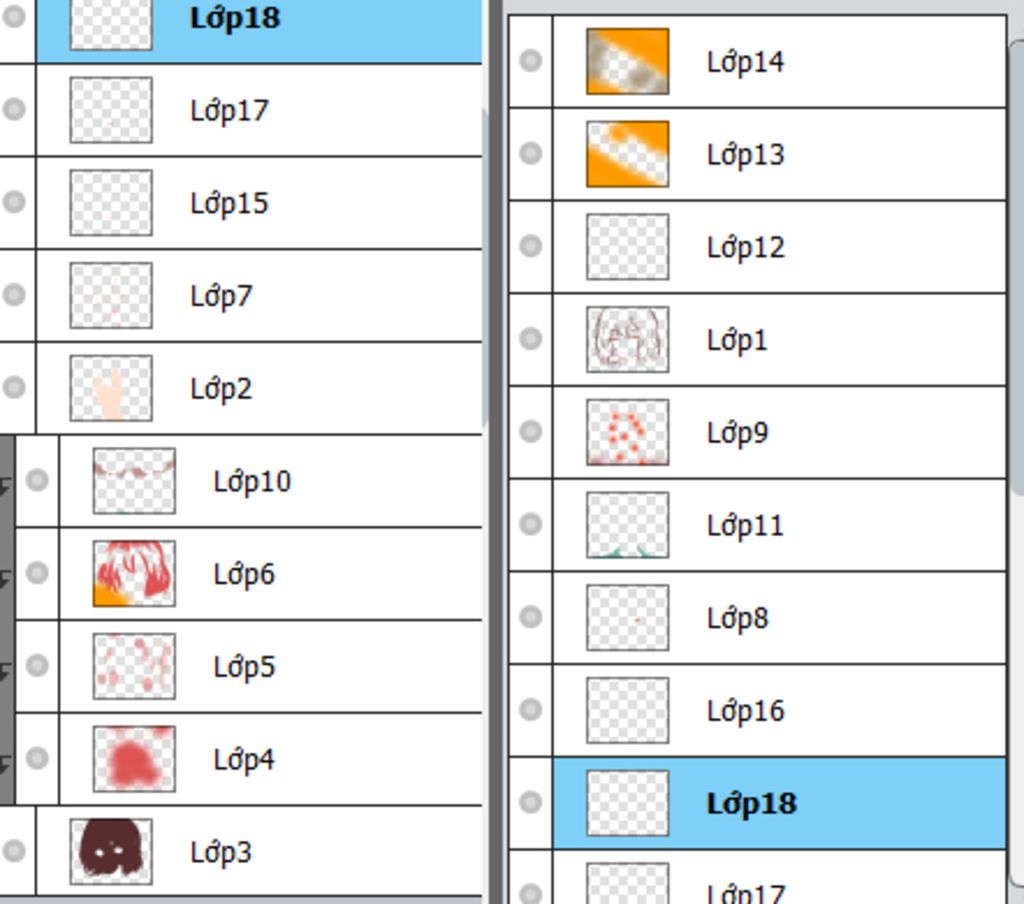Select the Lớp16 layer in right panel
The height and width of the screenshot is (904, 1024).
coord(779,711)
